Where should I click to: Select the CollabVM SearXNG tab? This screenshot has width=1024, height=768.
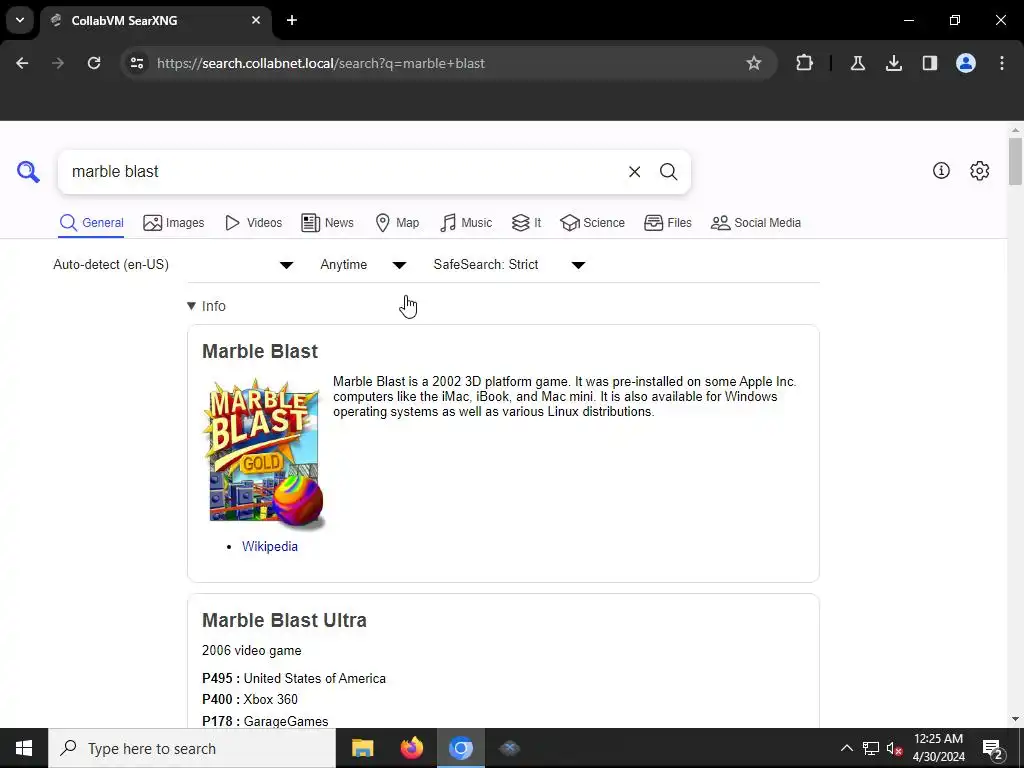click(155, 20)
